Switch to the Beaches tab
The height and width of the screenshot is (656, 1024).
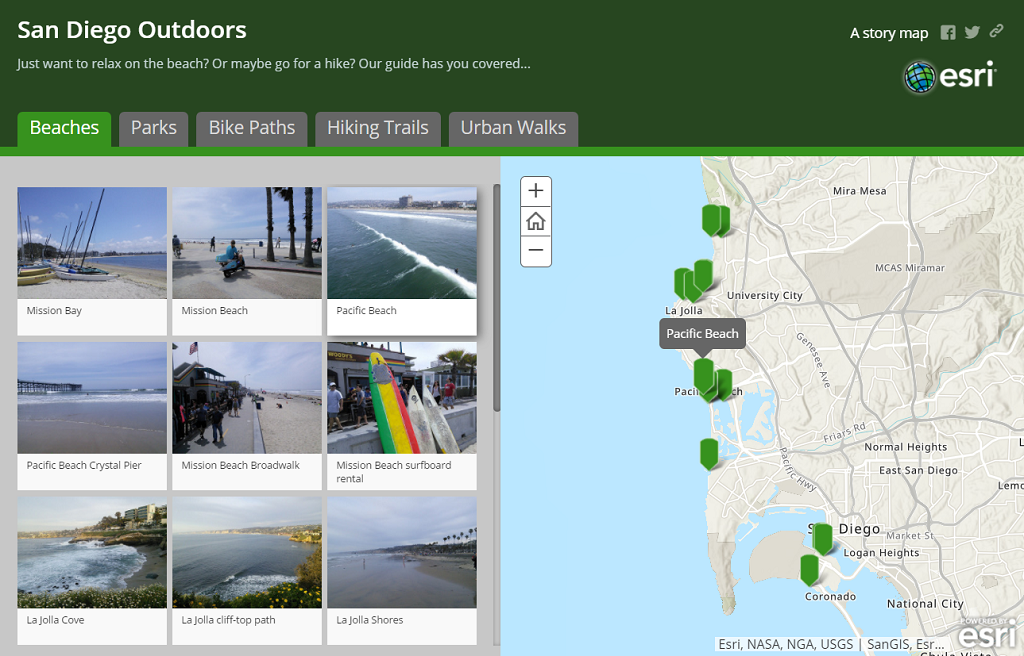64,128
